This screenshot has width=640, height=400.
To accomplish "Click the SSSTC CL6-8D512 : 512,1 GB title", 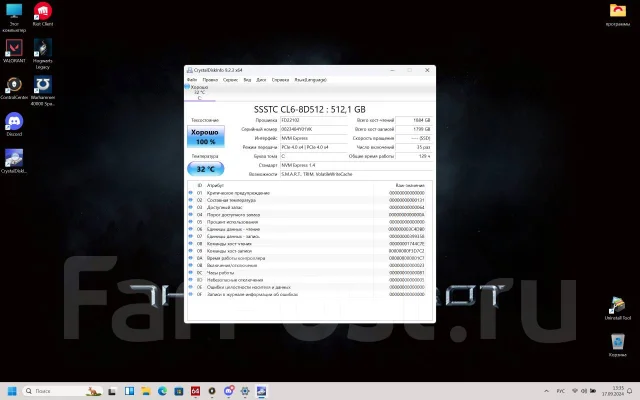I will click(x=309, y=109).
